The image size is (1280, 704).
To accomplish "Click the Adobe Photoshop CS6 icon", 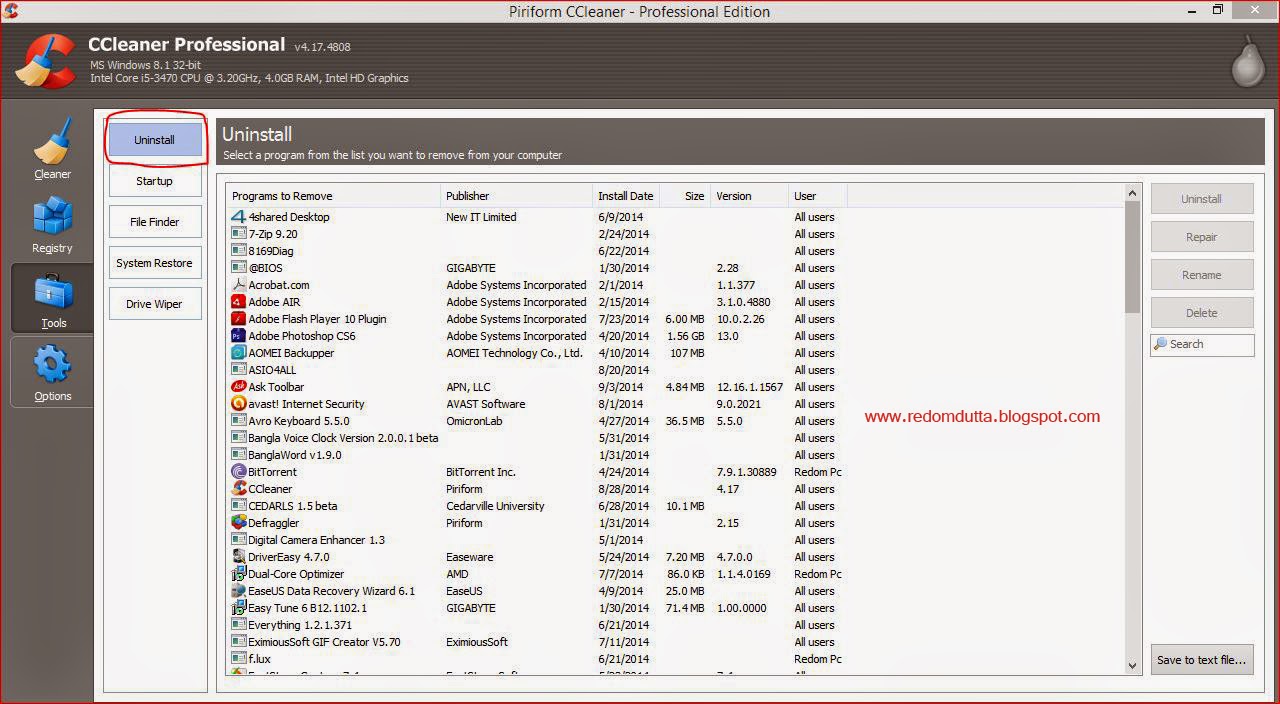I will 238,336.
